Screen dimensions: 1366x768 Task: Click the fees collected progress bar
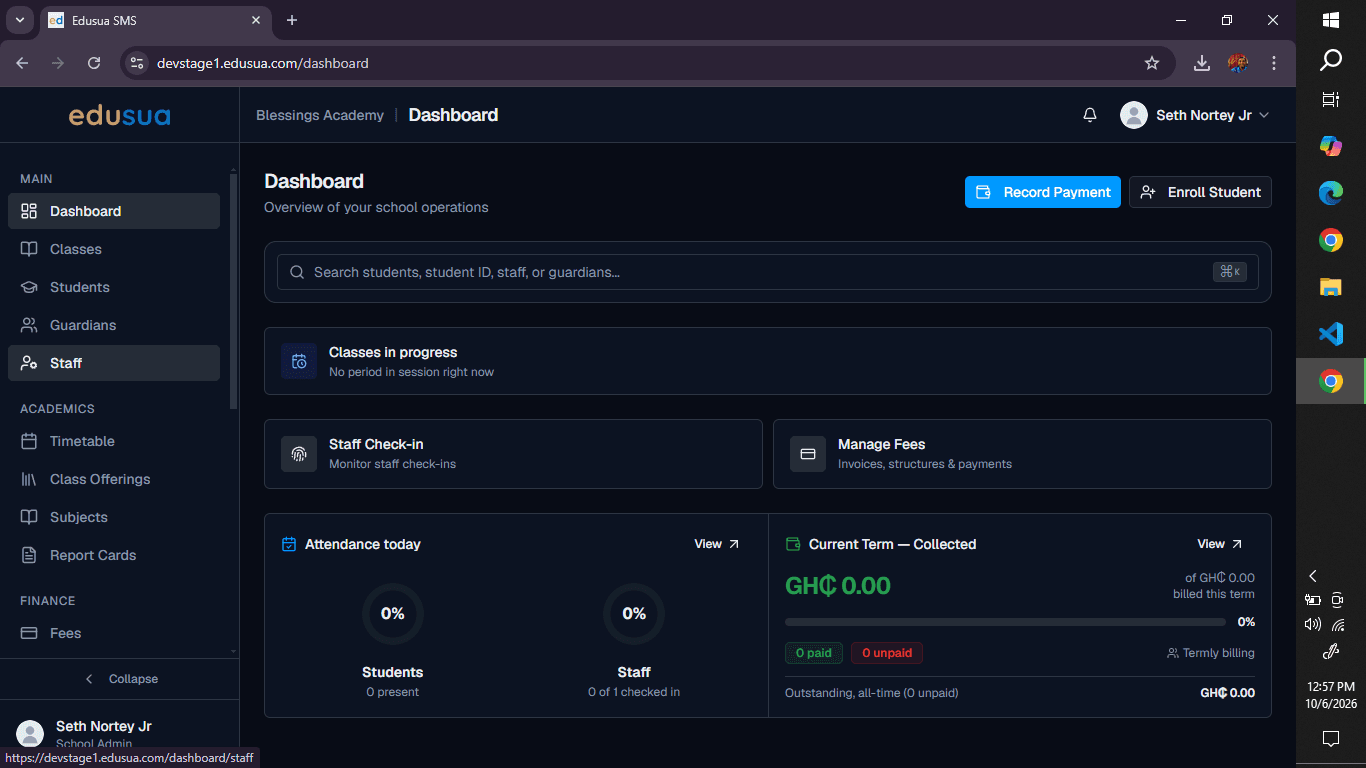[x=1007, y=622]
